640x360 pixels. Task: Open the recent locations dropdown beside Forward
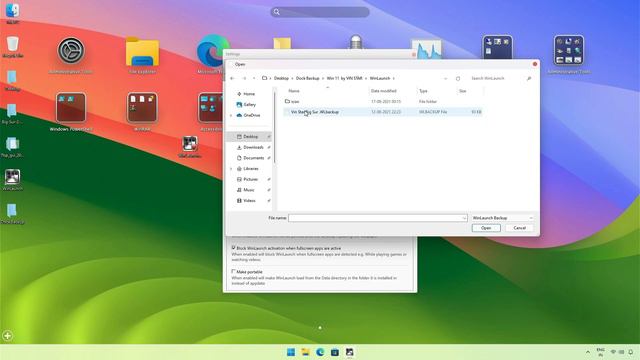coord(254,78)
